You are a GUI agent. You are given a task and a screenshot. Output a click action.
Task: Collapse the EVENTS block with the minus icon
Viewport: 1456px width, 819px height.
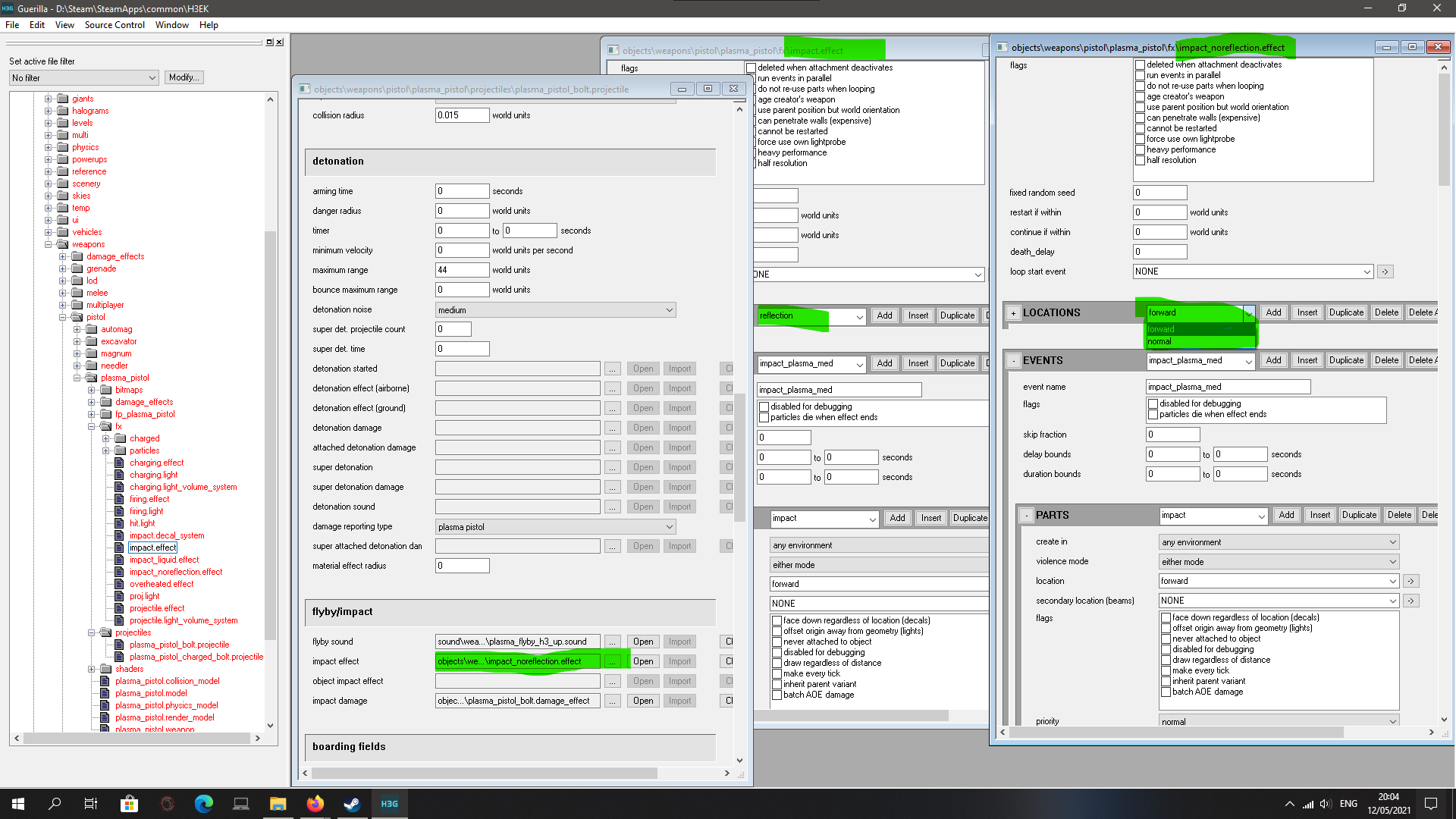click(x=1013, y=361)
